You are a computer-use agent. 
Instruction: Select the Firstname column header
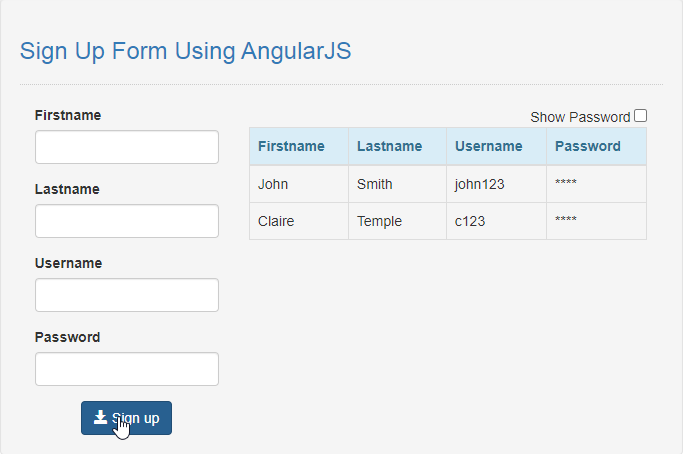click(x=299, y=146)
